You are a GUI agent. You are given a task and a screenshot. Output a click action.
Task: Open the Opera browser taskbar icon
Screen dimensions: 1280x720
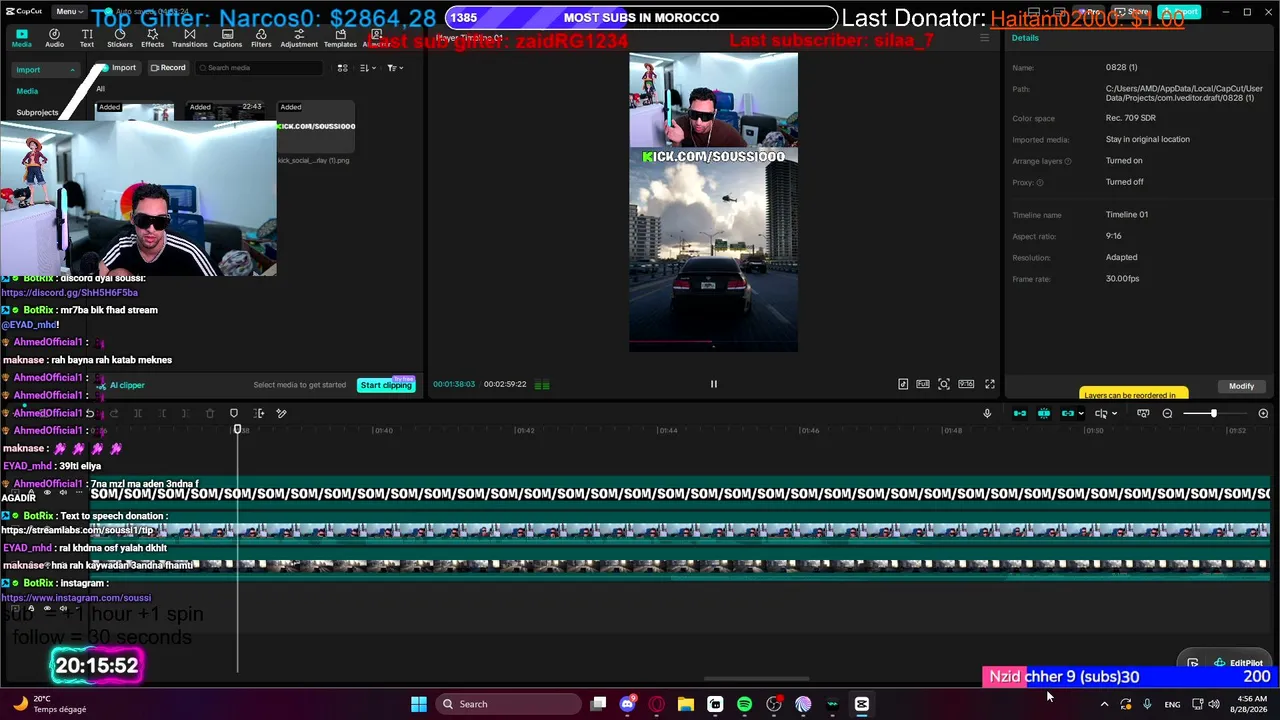tap(657, 704)
